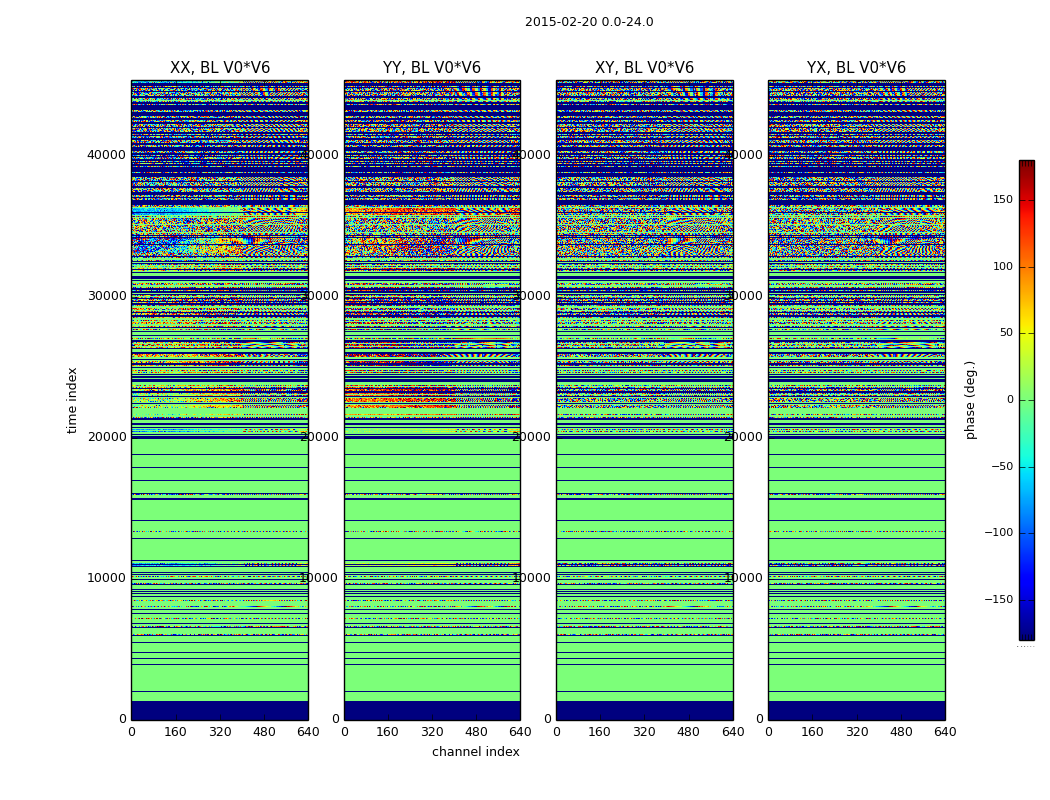
Task: Click the '10000' y-tick of the XX panel
Action: pos(106,578)
